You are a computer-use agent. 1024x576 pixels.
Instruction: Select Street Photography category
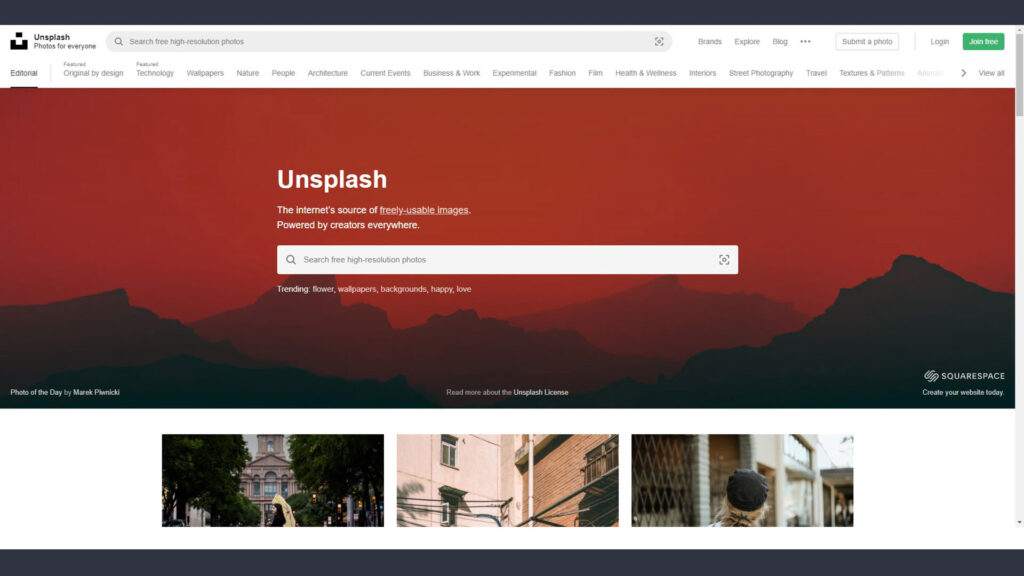(x=761, y=73)
